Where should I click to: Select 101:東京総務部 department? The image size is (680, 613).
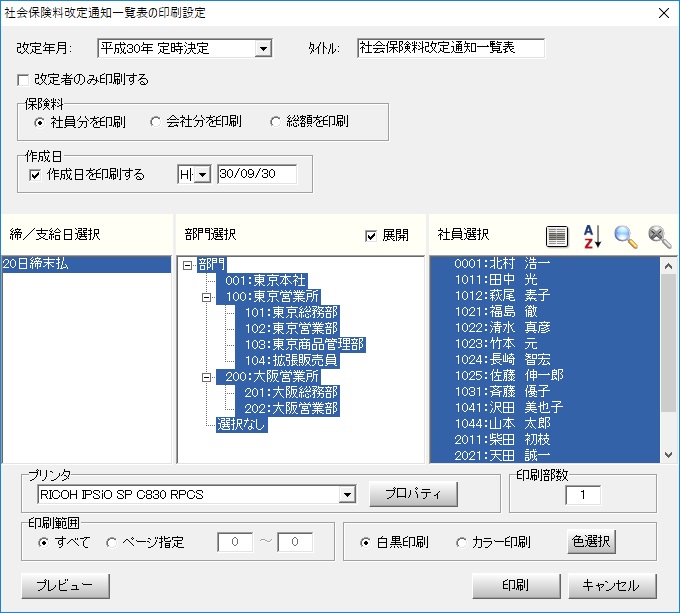[287, 313]
